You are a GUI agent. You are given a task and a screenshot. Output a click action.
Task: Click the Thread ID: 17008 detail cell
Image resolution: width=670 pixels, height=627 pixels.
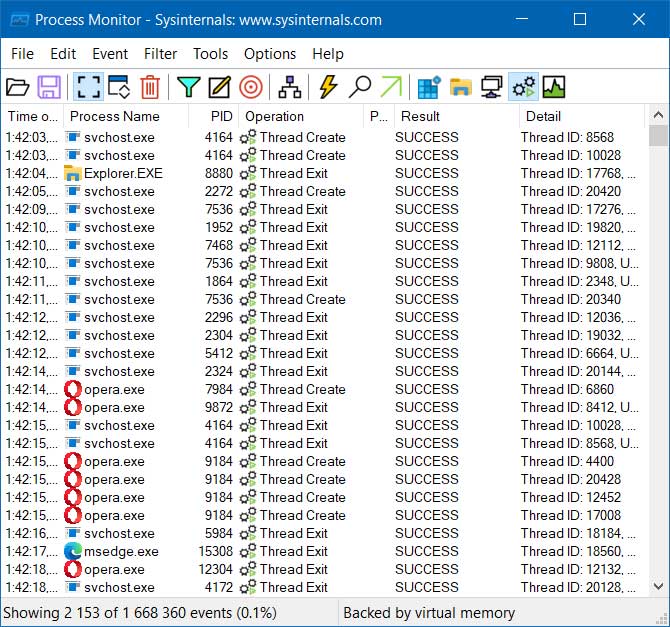570,515
